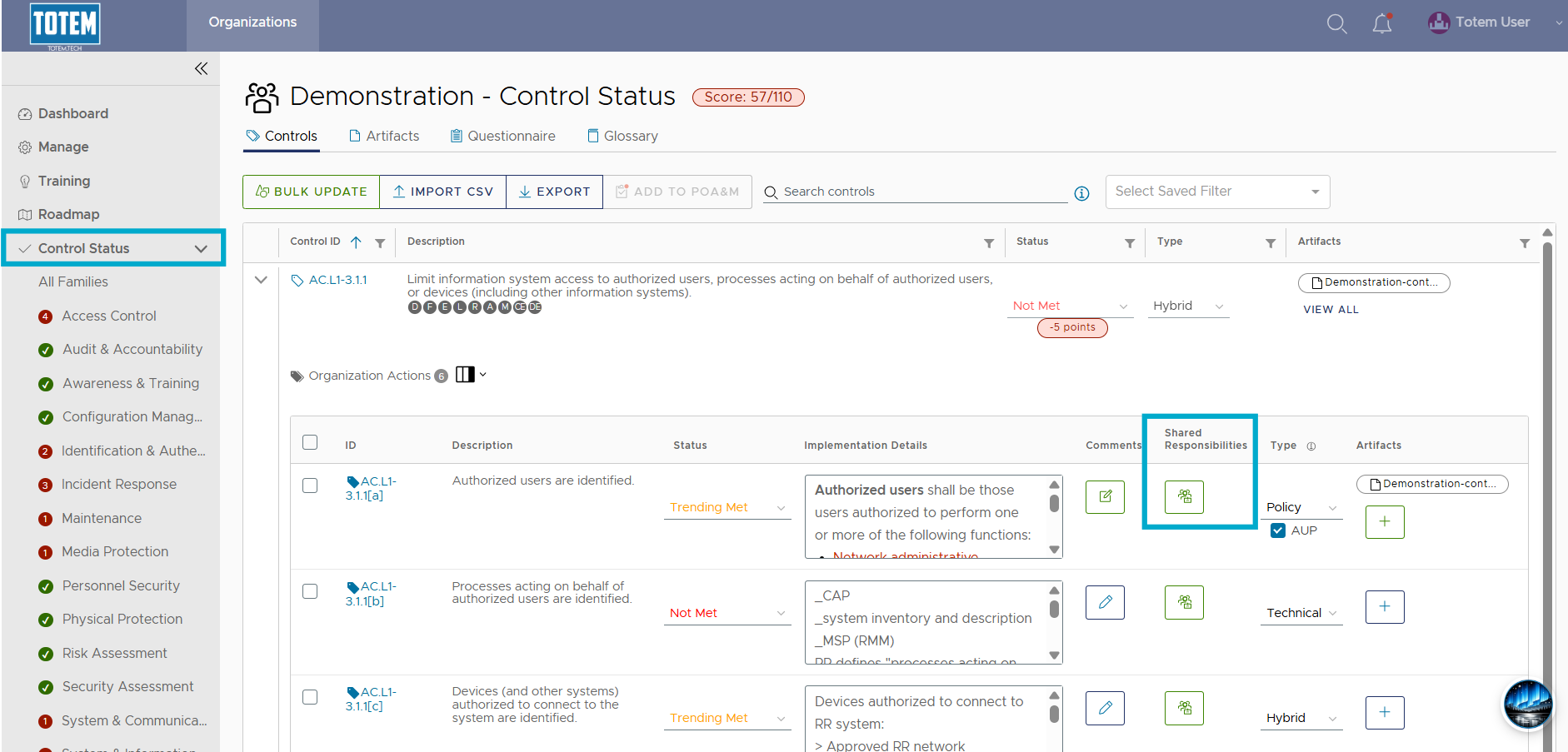Image resolution: width=1568 pixels, height=752 pixels.
Task: Open the AC.L1-3.1.1 control link
Action: pos(337,281)
